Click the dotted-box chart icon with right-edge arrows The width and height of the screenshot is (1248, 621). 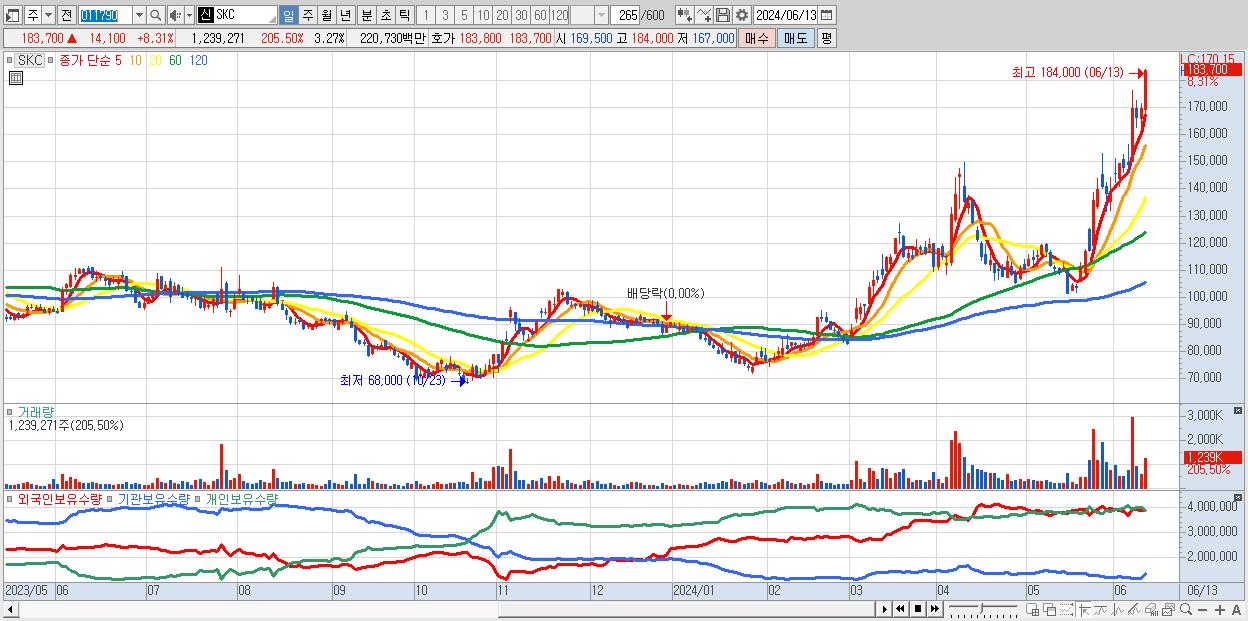pyautogui.click(x=1066, y=609)
